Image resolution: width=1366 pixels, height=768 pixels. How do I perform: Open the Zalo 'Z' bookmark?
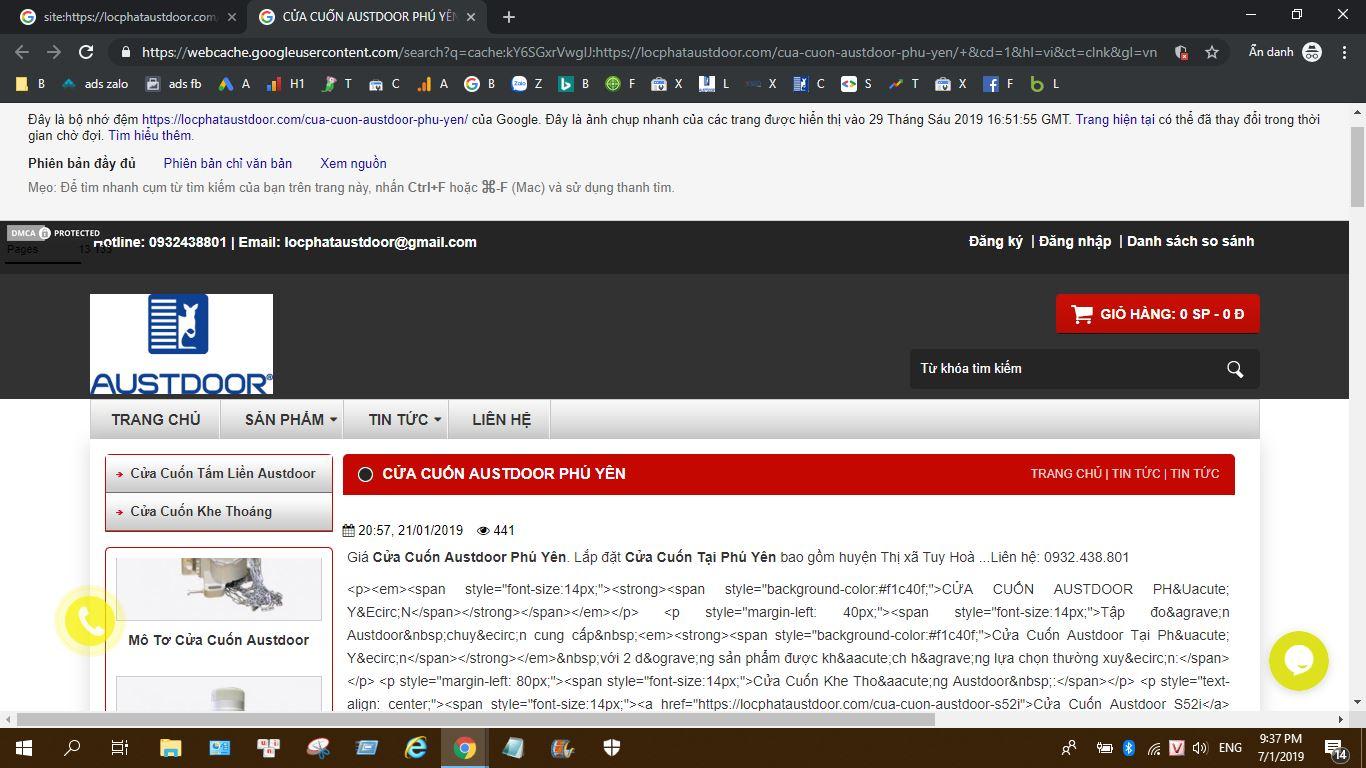[x=527, y=84]
